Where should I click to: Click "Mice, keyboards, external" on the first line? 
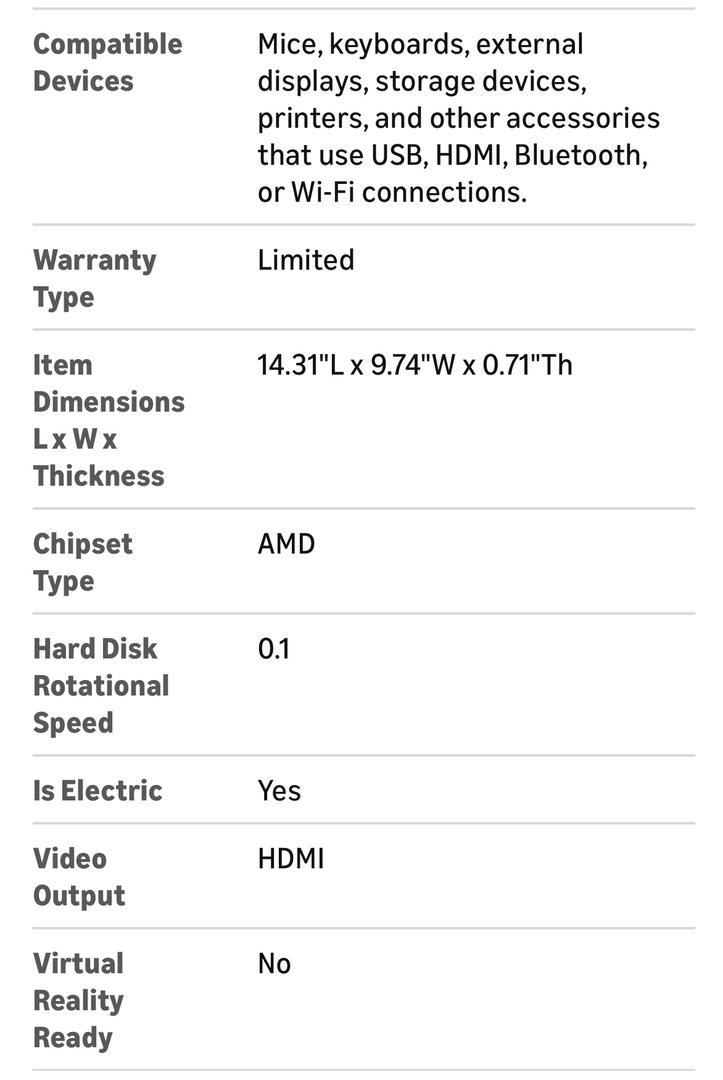click(x=420, y=44)
